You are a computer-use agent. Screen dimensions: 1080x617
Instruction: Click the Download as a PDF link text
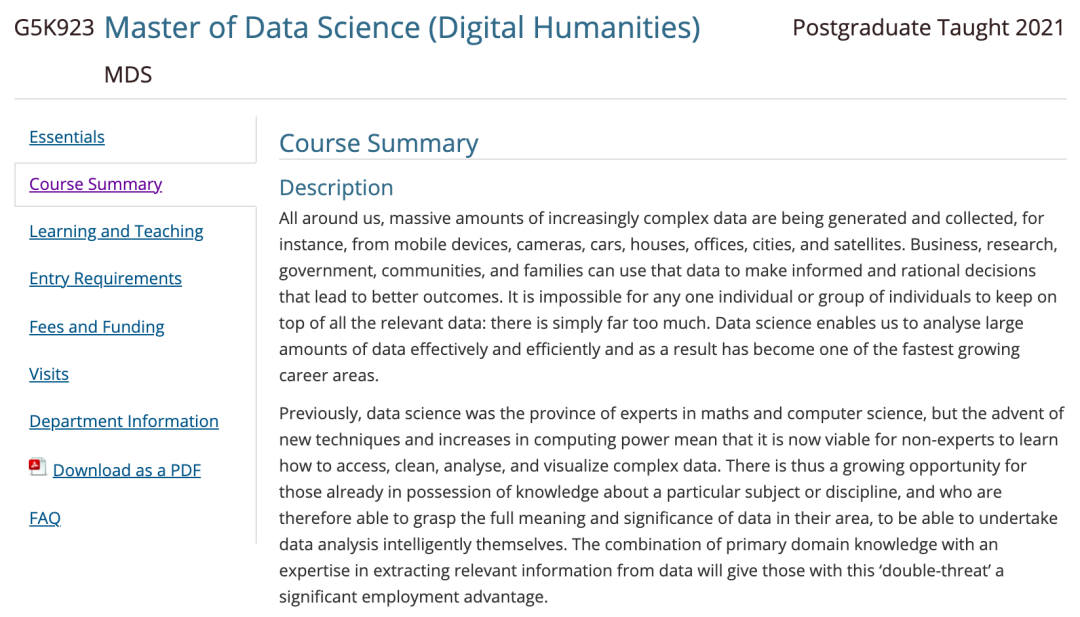(127, 470)
